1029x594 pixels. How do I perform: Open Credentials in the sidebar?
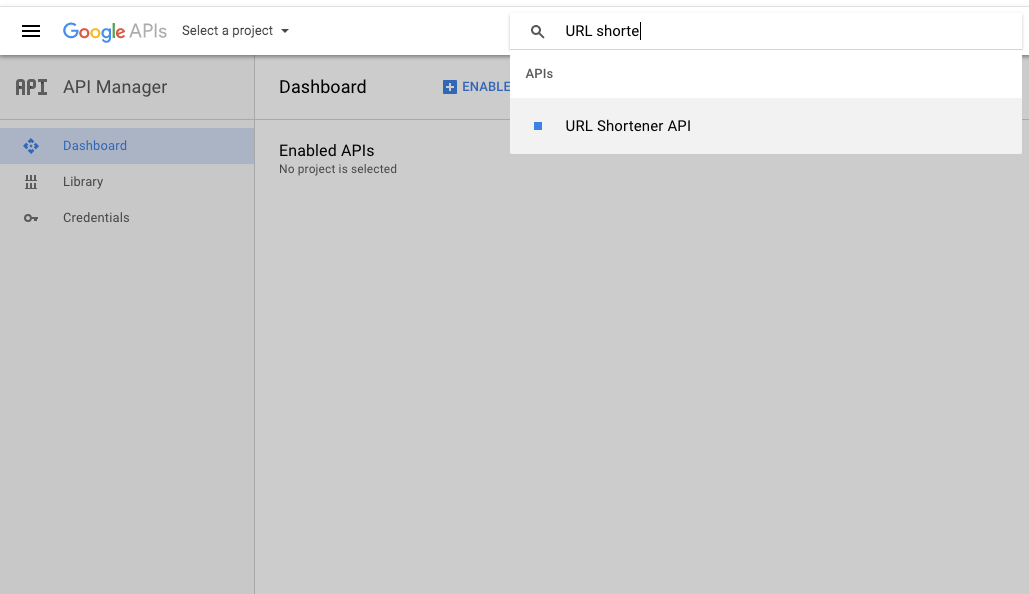pos(127,218)
